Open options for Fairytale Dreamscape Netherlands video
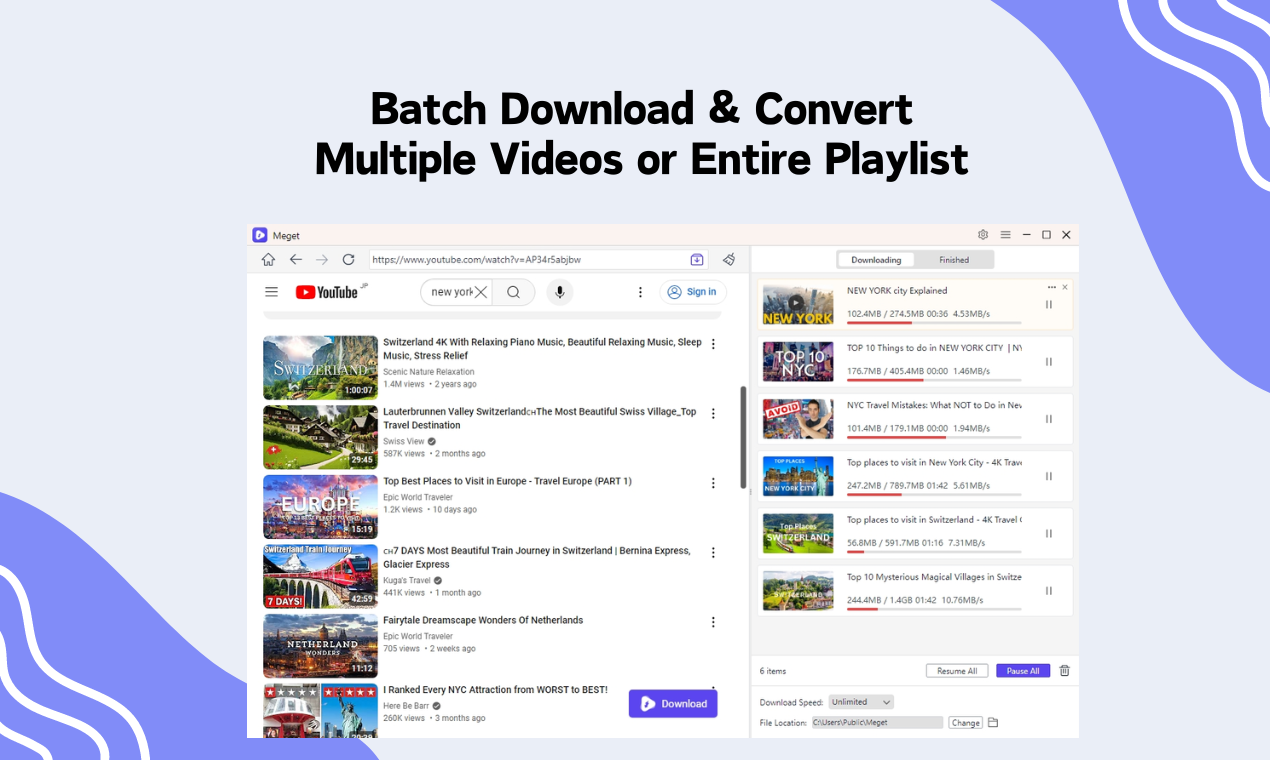The height and width of the screenshot is (760, 1270). [x=713, y=622]
